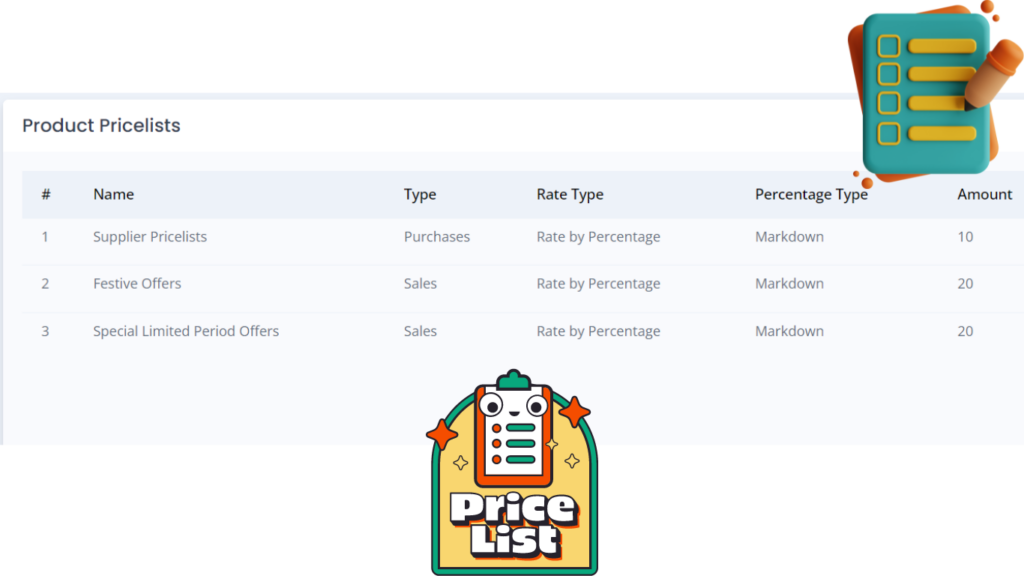This screenshot has width=1024, height=576.
Task: Click Sales type for Festive Offers
Action: pos(420,283)
